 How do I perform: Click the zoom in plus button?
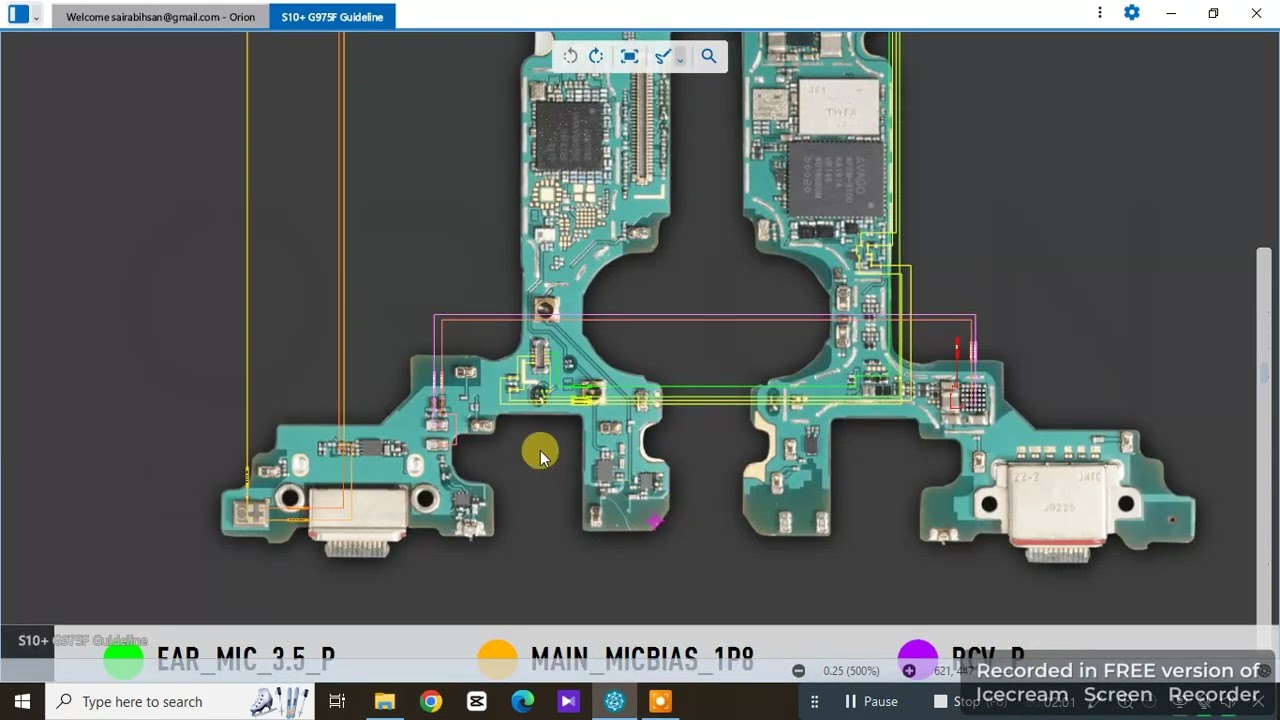point(909,671)
